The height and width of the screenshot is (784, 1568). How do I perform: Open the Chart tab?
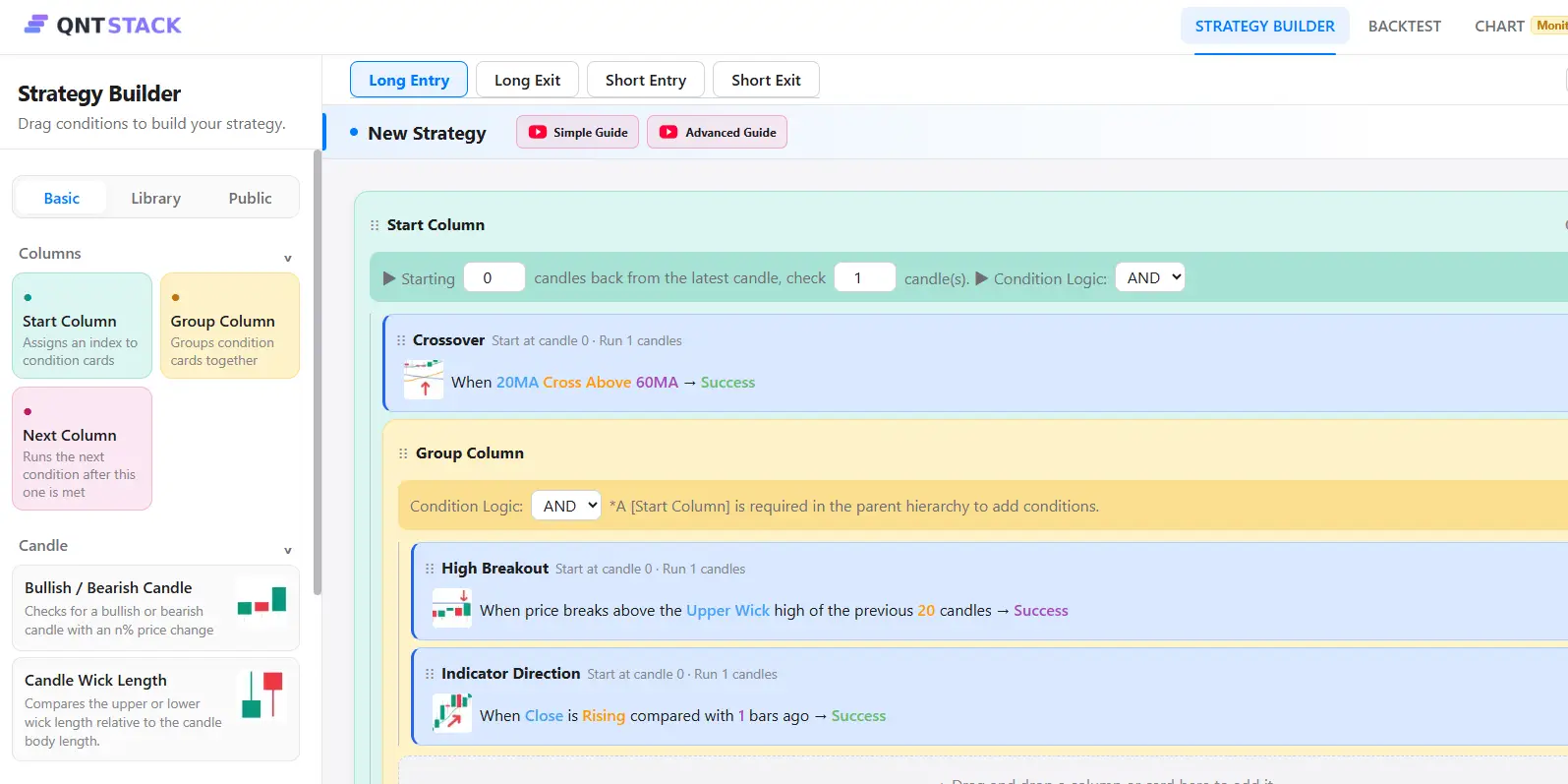pyautogui.click(x=1499, y=27)
